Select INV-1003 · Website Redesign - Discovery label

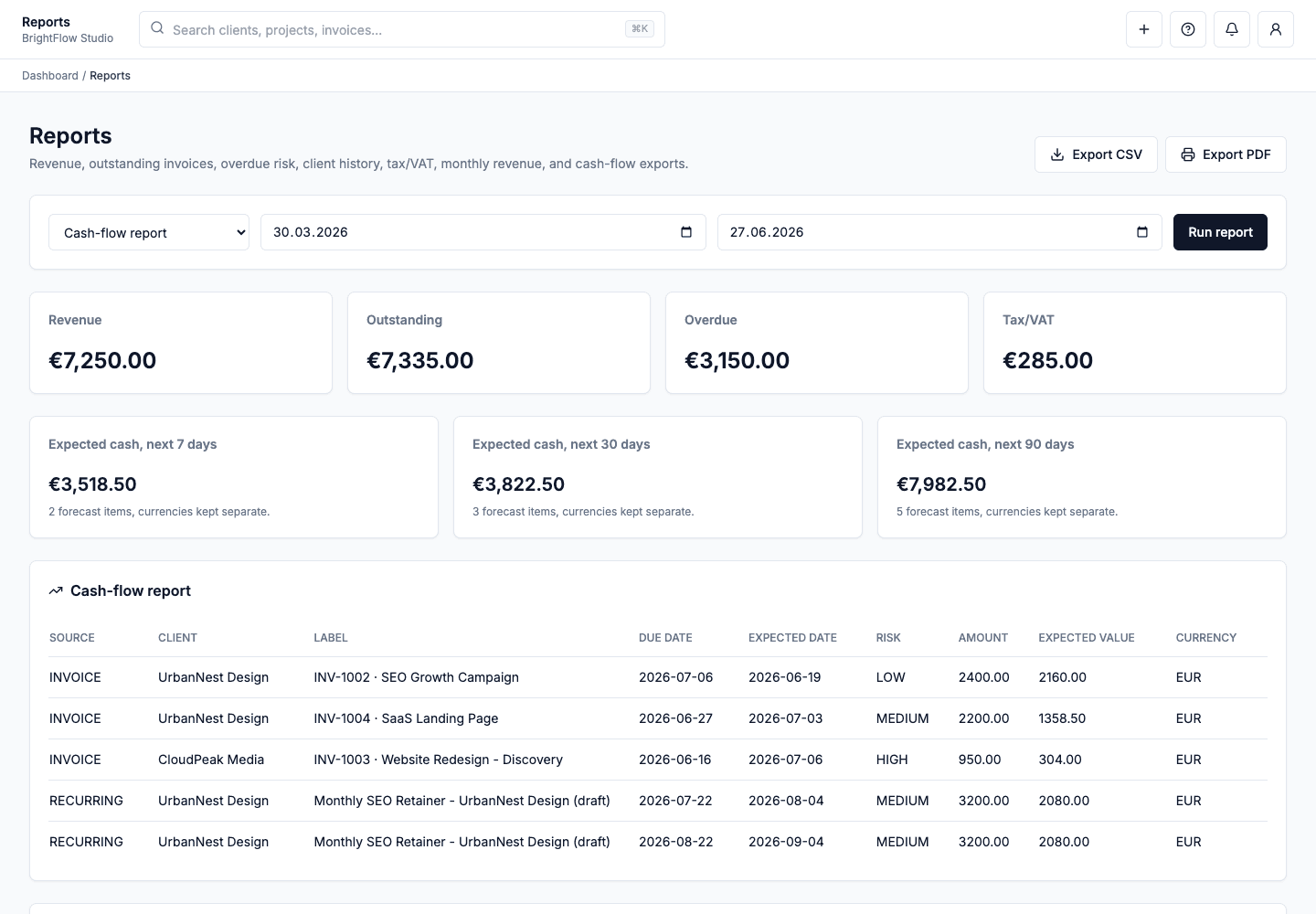point(439,760)
